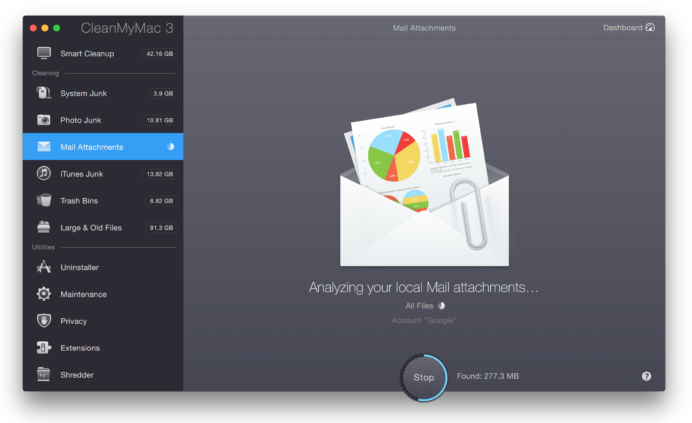This screenshot has width=692, height=423.
Task: Select Photo Junk in sidebar
Action: click(103, 120)
